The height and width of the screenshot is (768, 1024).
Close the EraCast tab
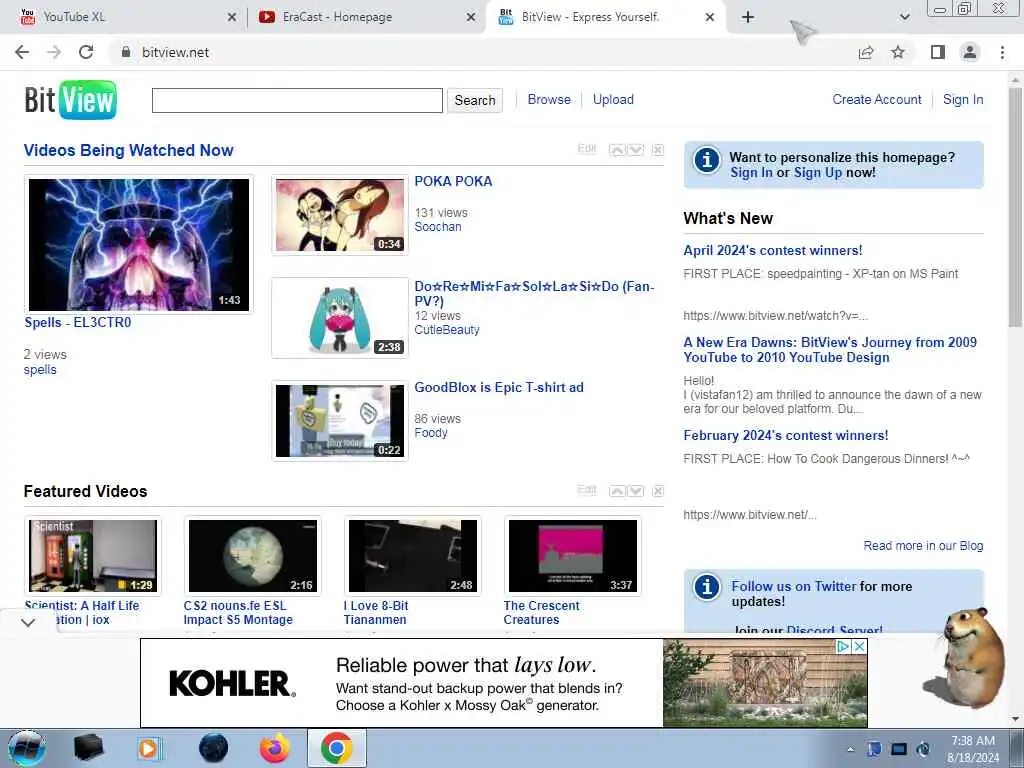[x=471, y=18]
